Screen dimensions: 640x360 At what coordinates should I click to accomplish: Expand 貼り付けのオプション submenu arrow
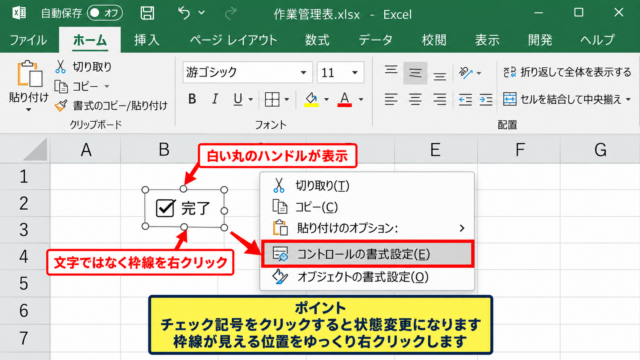(462, 228)
